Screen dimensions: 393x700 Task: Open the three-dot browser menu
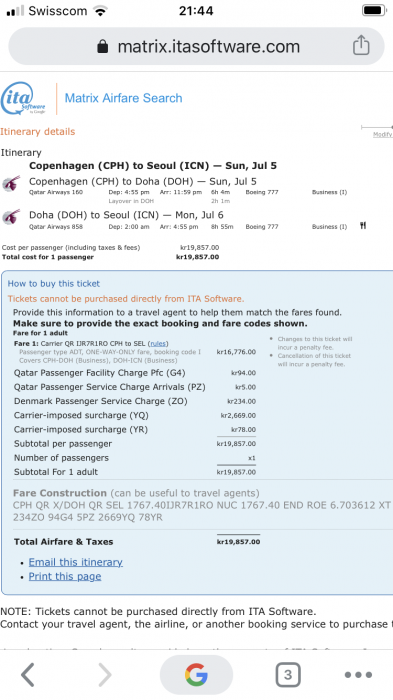358,675
